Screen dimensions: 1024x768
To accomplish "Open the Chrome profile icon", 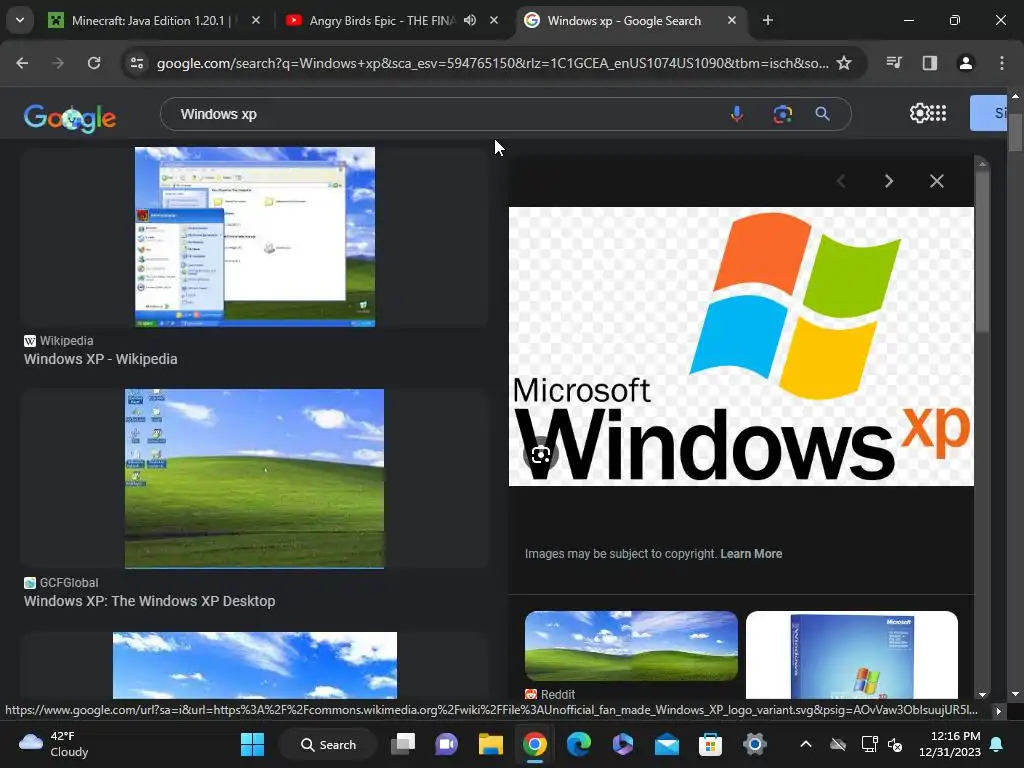I will click(x=965, y=63).
